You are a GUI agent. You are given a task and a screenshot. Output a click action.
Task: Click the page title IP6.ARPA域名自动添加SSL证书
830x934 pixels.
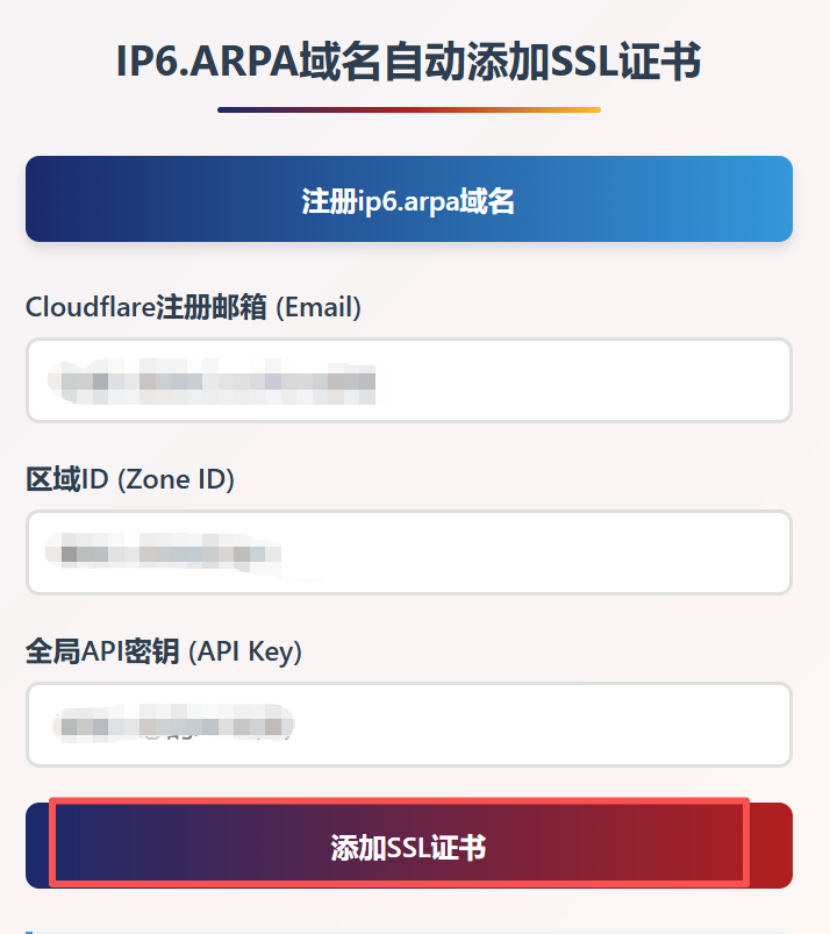coord(415,62)
